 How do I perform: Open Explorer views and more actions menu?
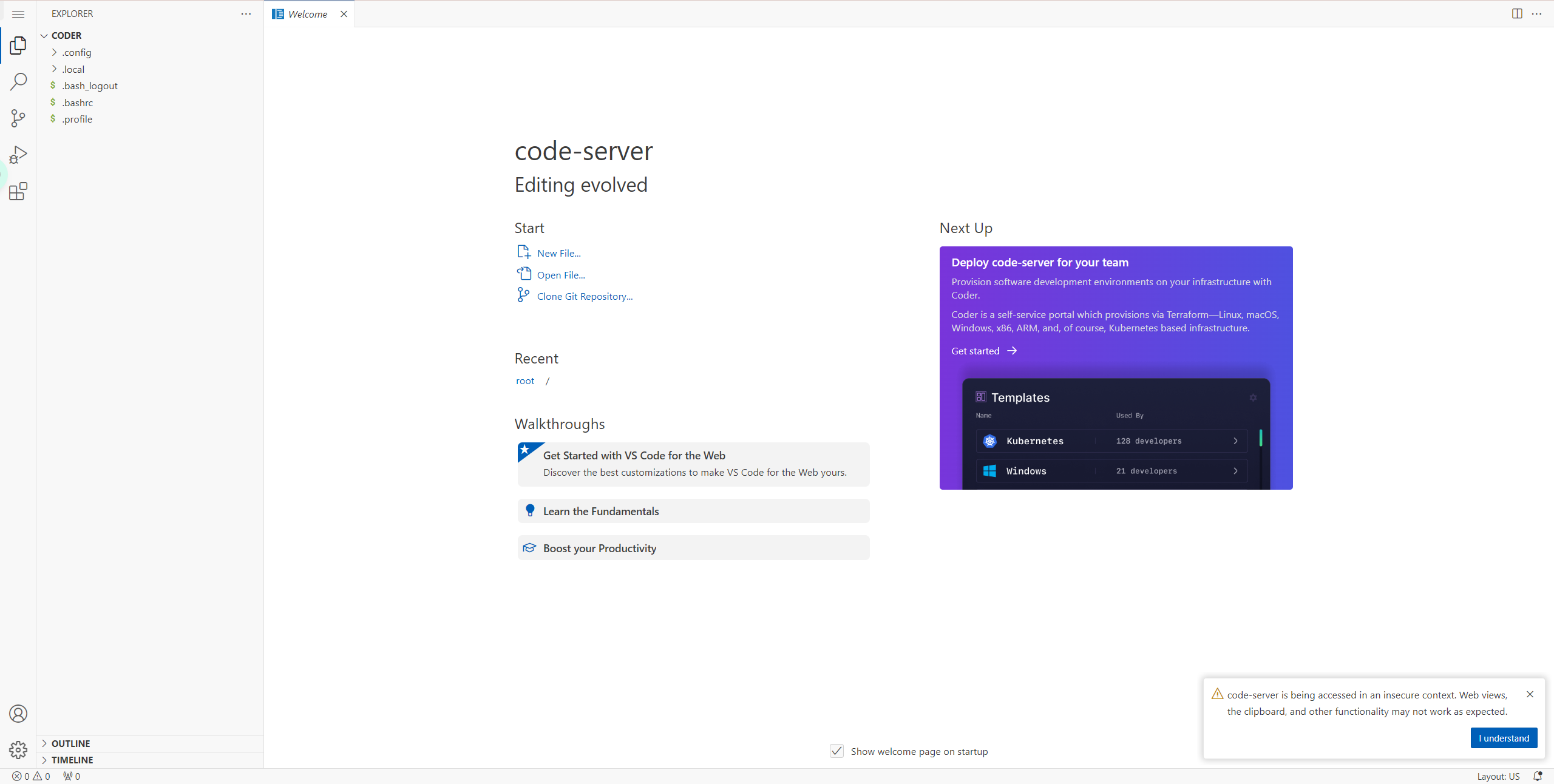point(246,13)
